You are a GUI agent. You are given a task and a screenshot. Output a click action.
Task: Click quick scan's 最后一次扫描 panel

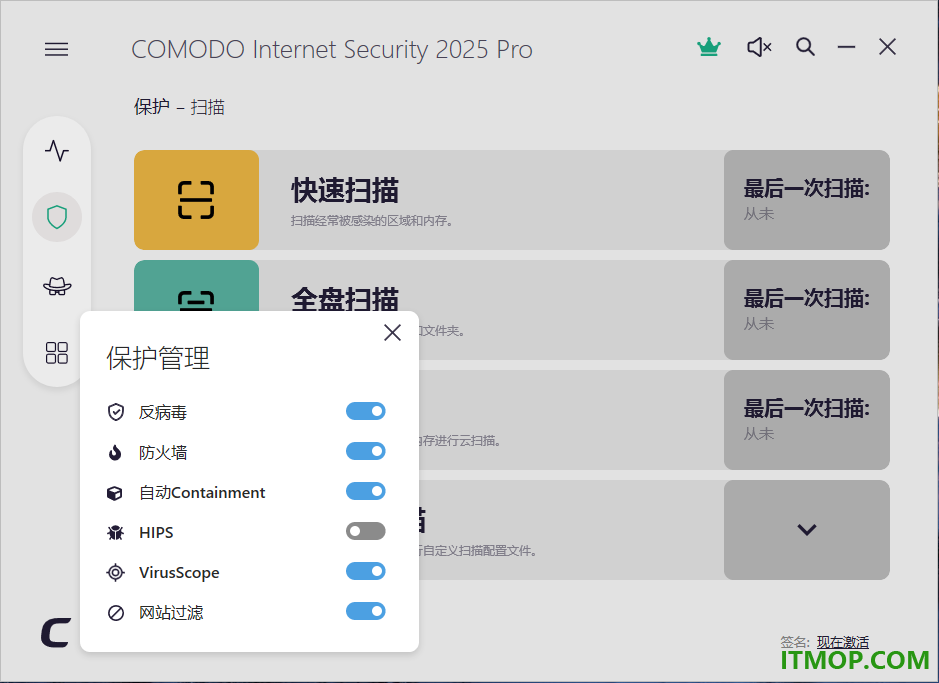coord(807,200)
